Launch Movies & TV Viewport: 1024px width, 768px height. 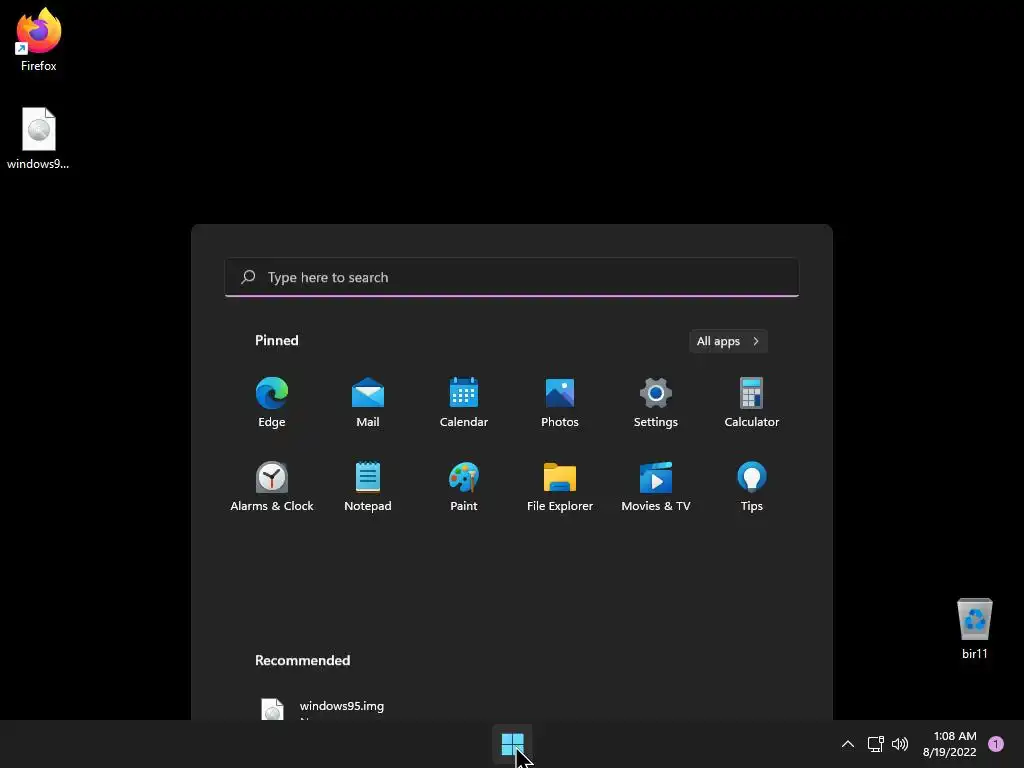coord(656,486)
